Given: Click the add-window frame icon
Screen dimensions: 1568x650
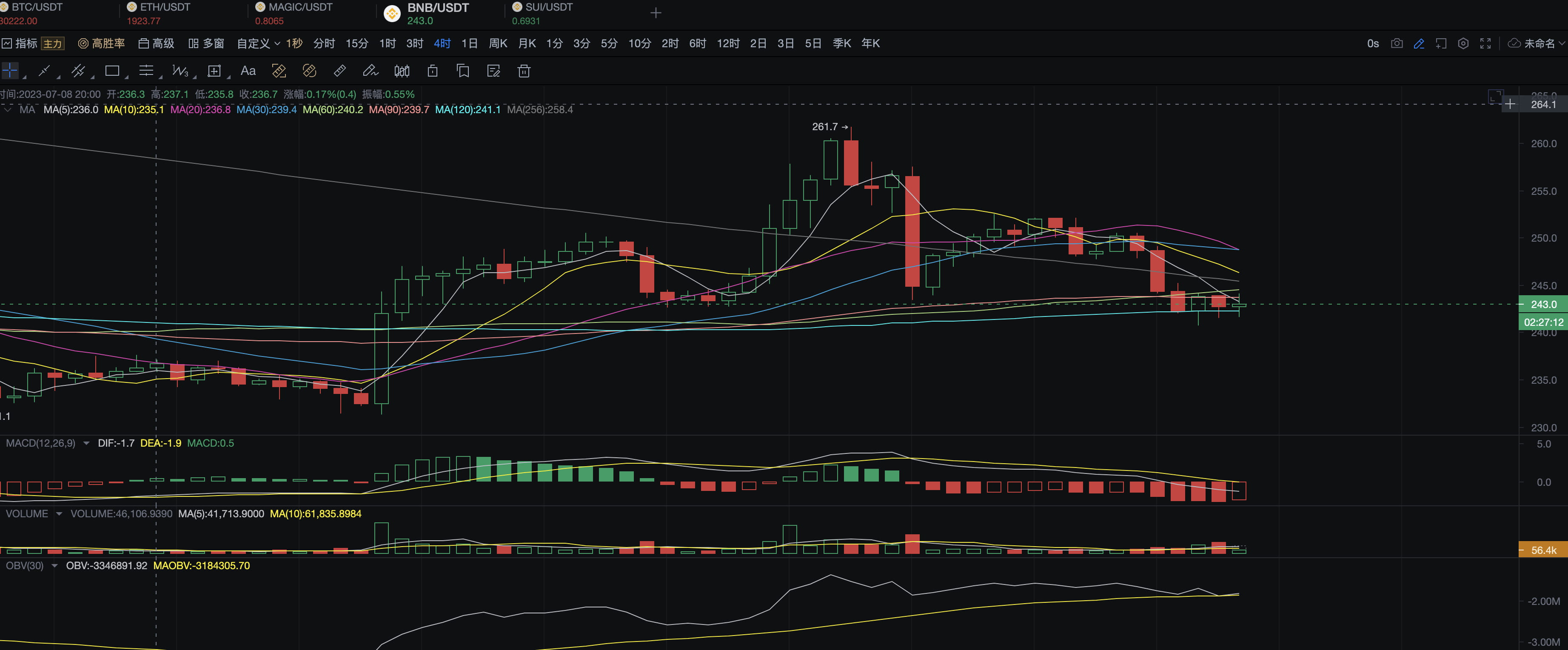Looking at the screenshot, I should [x=1441, y=43].
